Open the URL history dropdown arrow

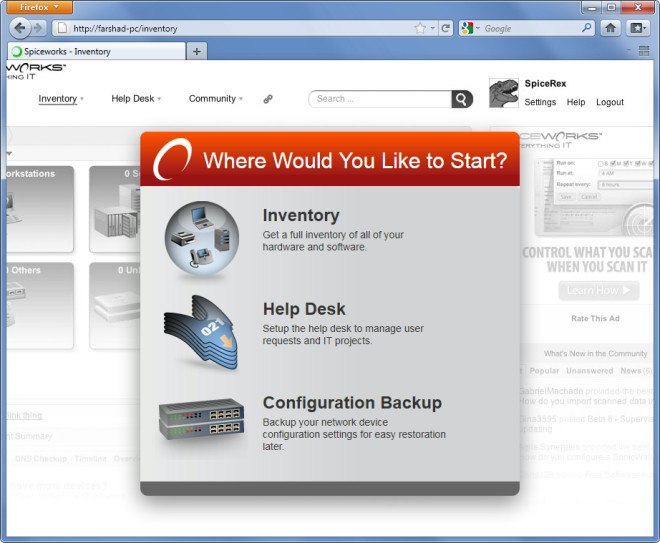click(433, 28)
